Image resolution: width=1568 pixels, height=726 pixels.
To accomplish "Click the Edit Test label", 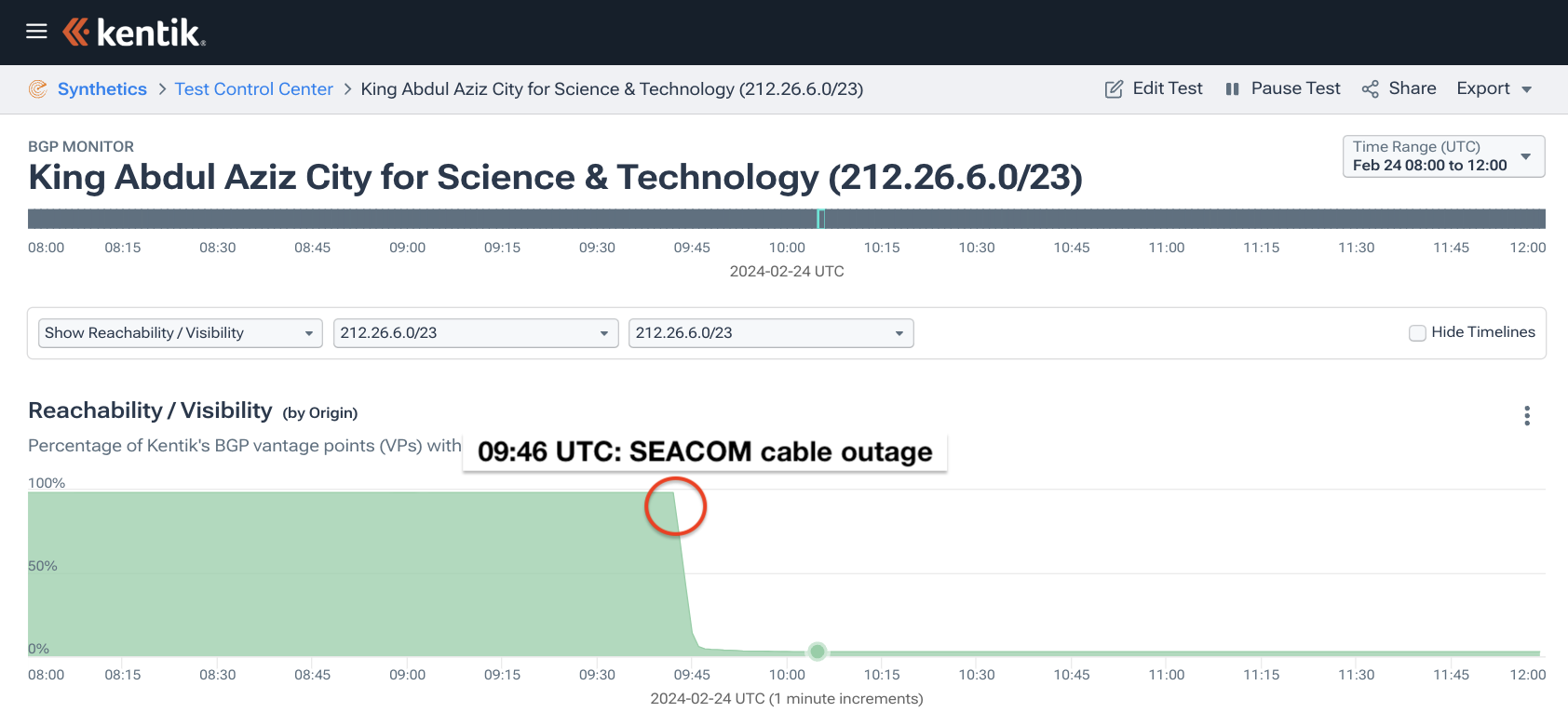I will (1168, 88).
